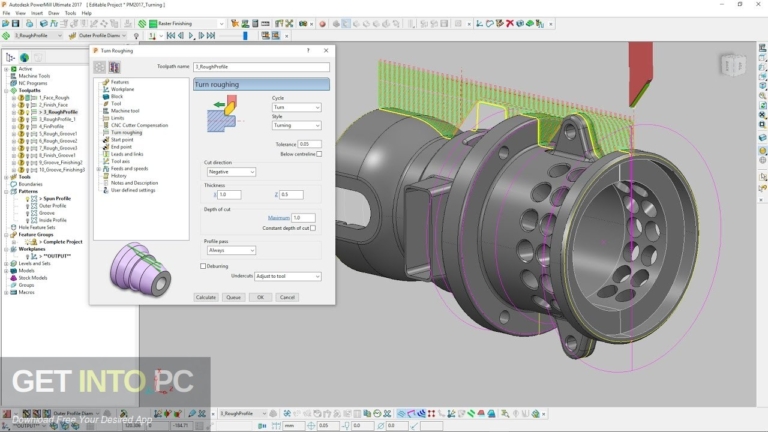768x432 pixels.
Task: Open the Draw menu
Action: tap(54, 13)
